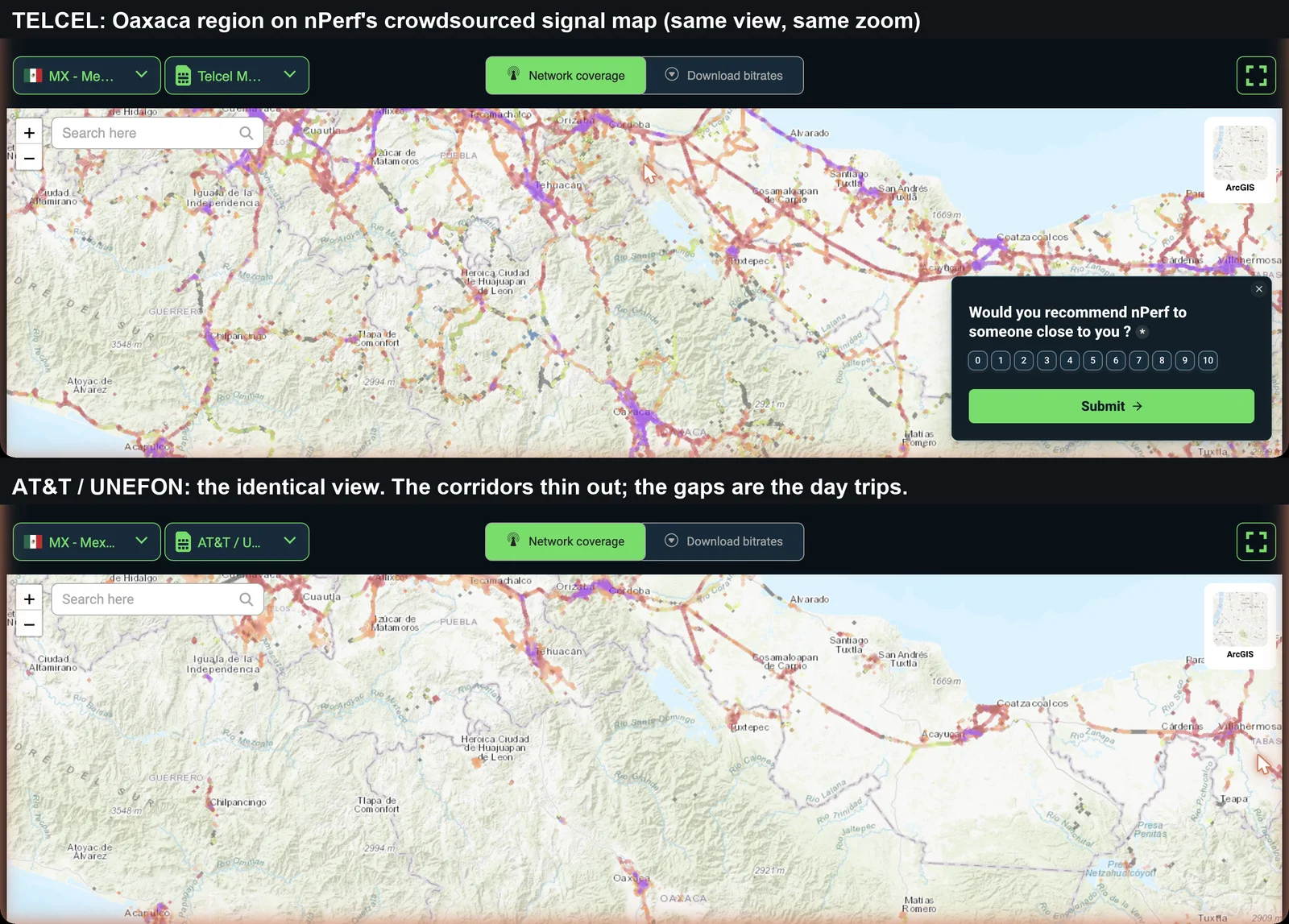Viewport: 1289px width, 924px height.
Task: Click the Search here field on AT&T map
Action: click(157, 599)
